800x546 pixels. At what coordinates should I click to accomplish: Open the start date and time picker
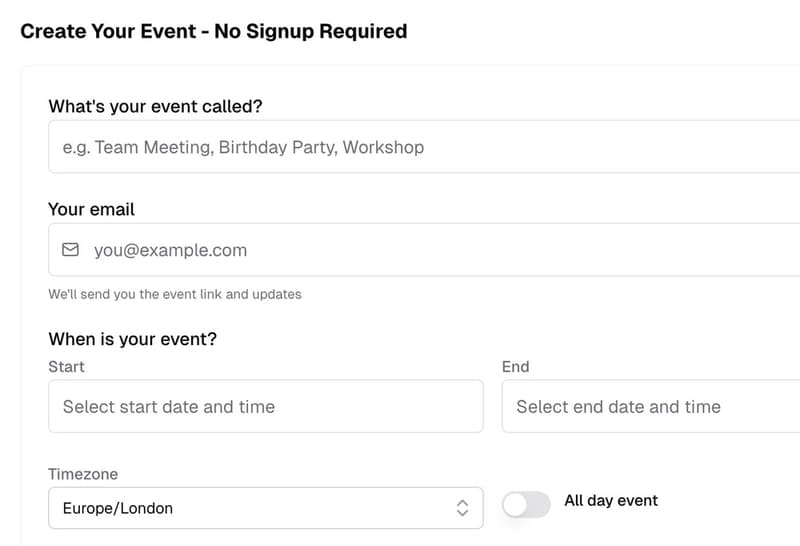point(265,406)
